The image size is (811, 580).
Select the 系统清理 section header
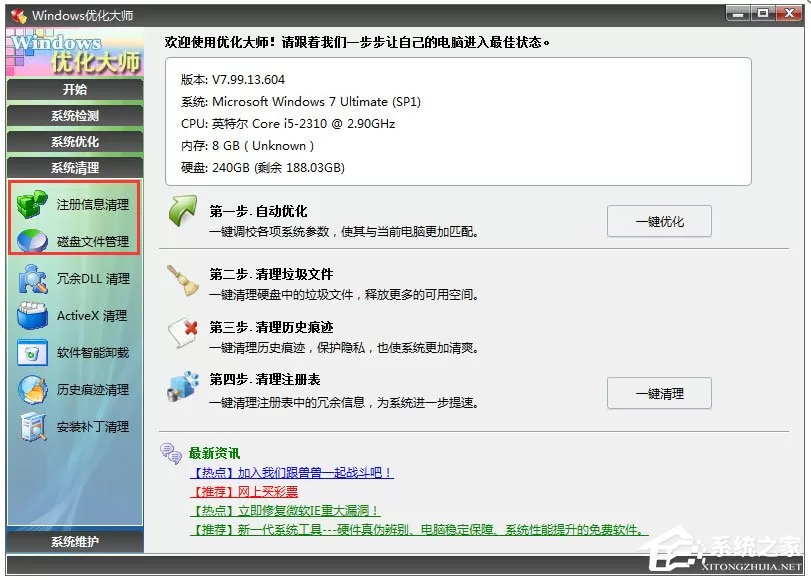[x=75, y=168]
